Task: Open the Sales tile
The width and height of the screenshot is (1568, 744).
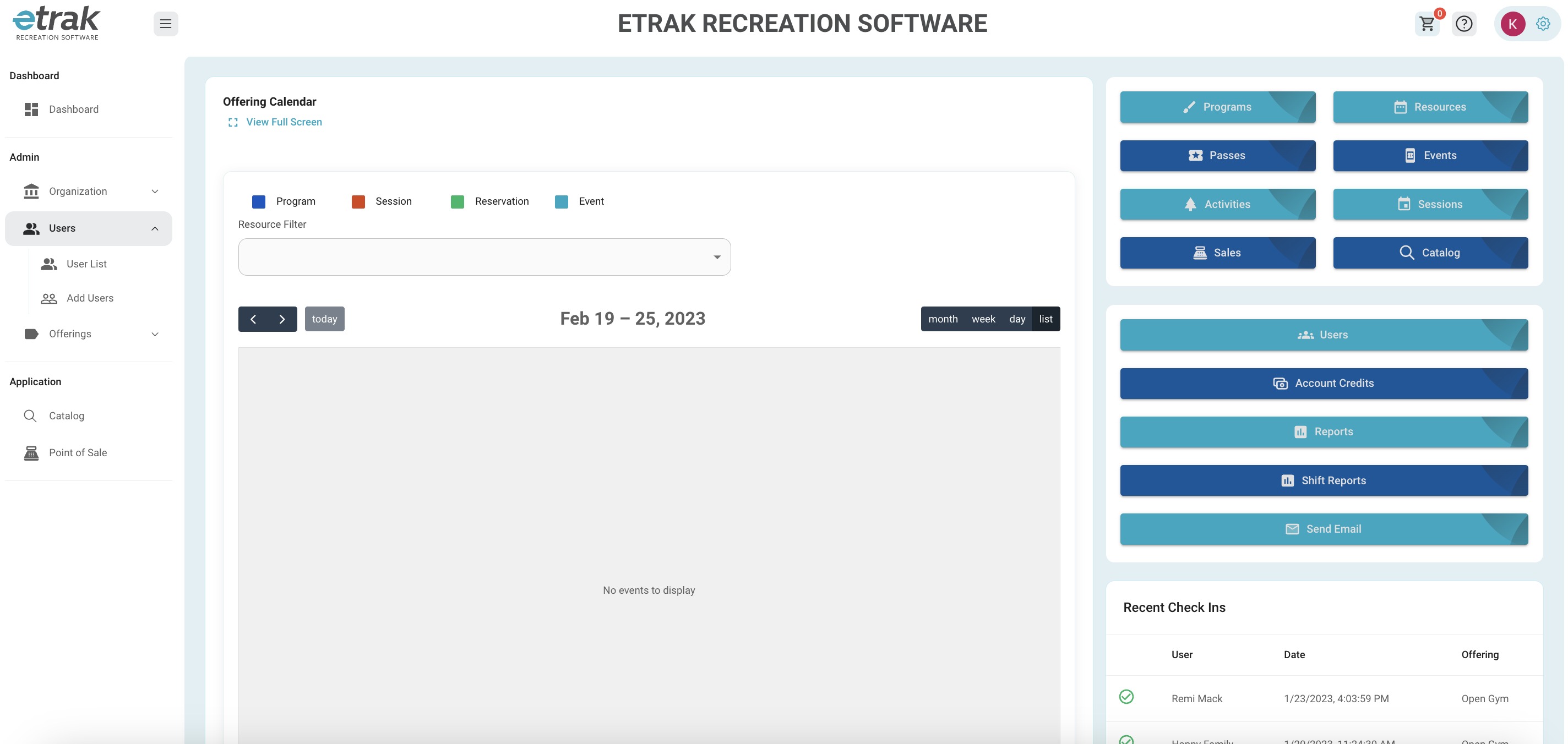Action: click(x=1217, y=253)
